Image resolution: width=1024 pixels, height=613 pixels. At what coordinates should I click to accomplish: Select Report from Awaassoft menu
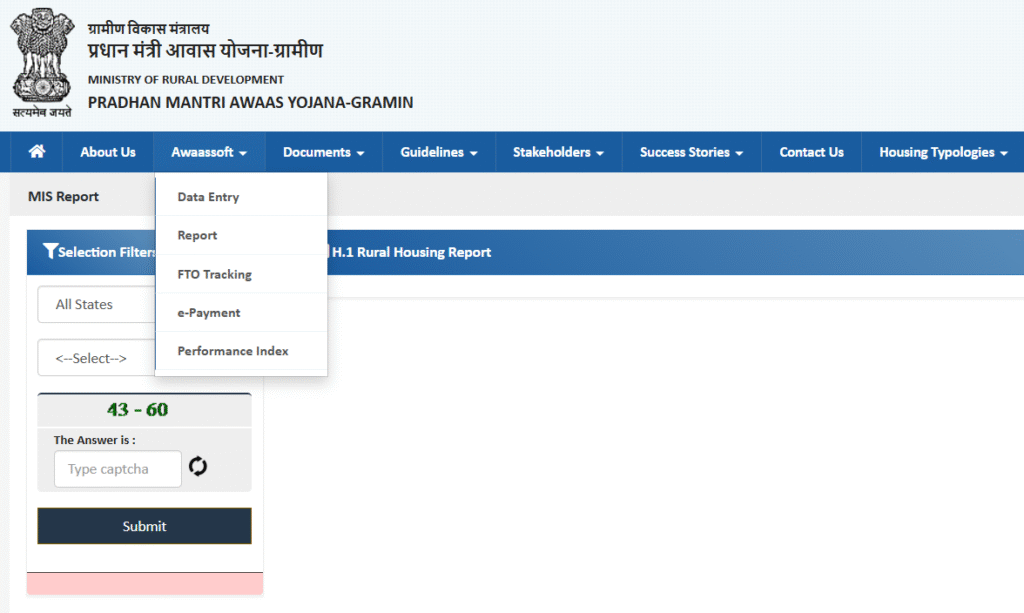241,235
